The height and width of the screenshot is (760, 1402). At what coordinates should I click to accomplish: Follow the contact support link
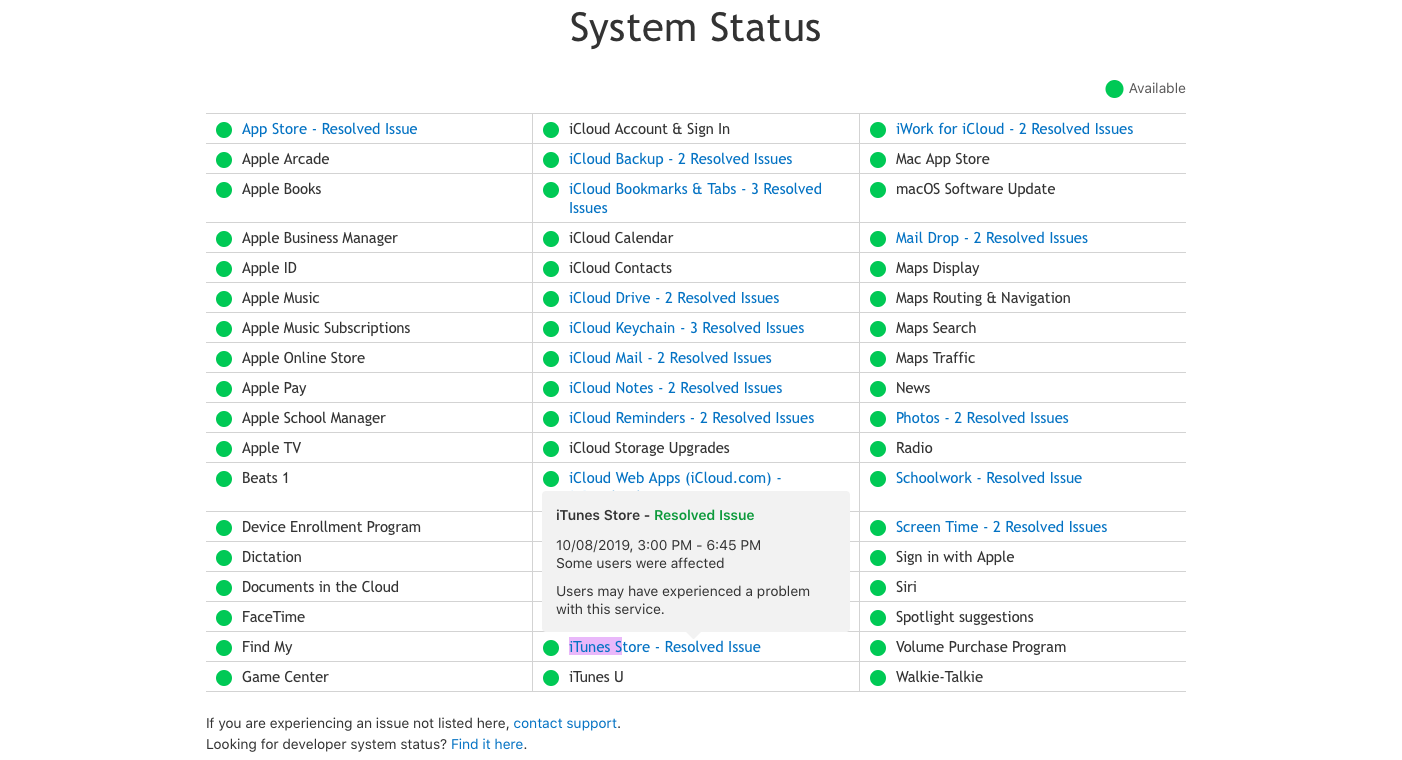tap(565, 723)
